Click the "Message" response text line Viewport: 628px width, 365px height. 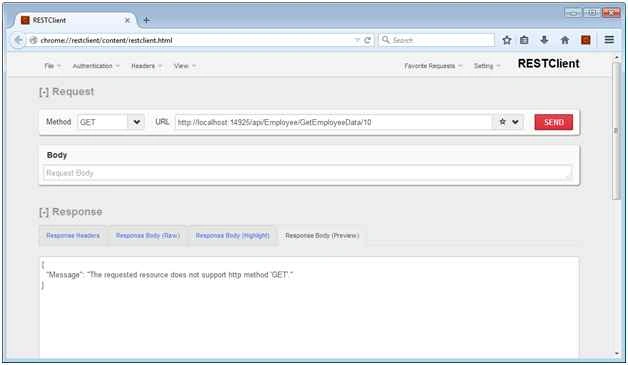tap(170, 275)
